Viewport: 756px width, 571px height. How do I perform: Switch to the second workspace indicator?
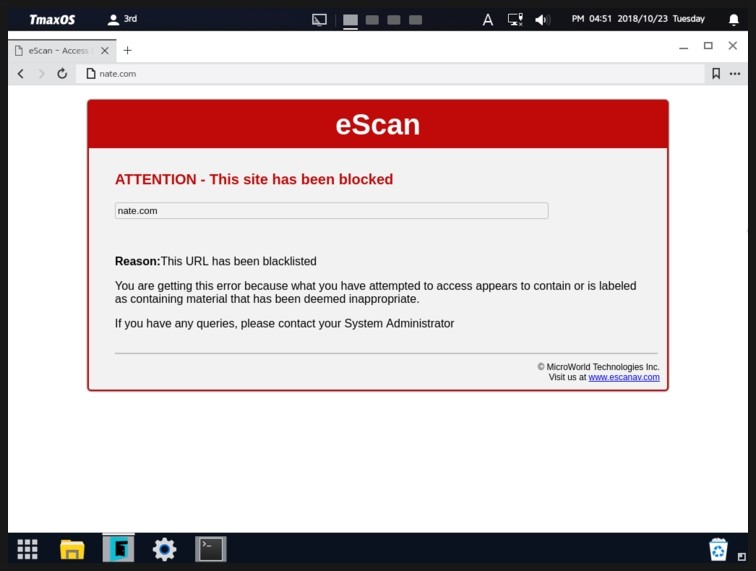(x=372, y=20)
